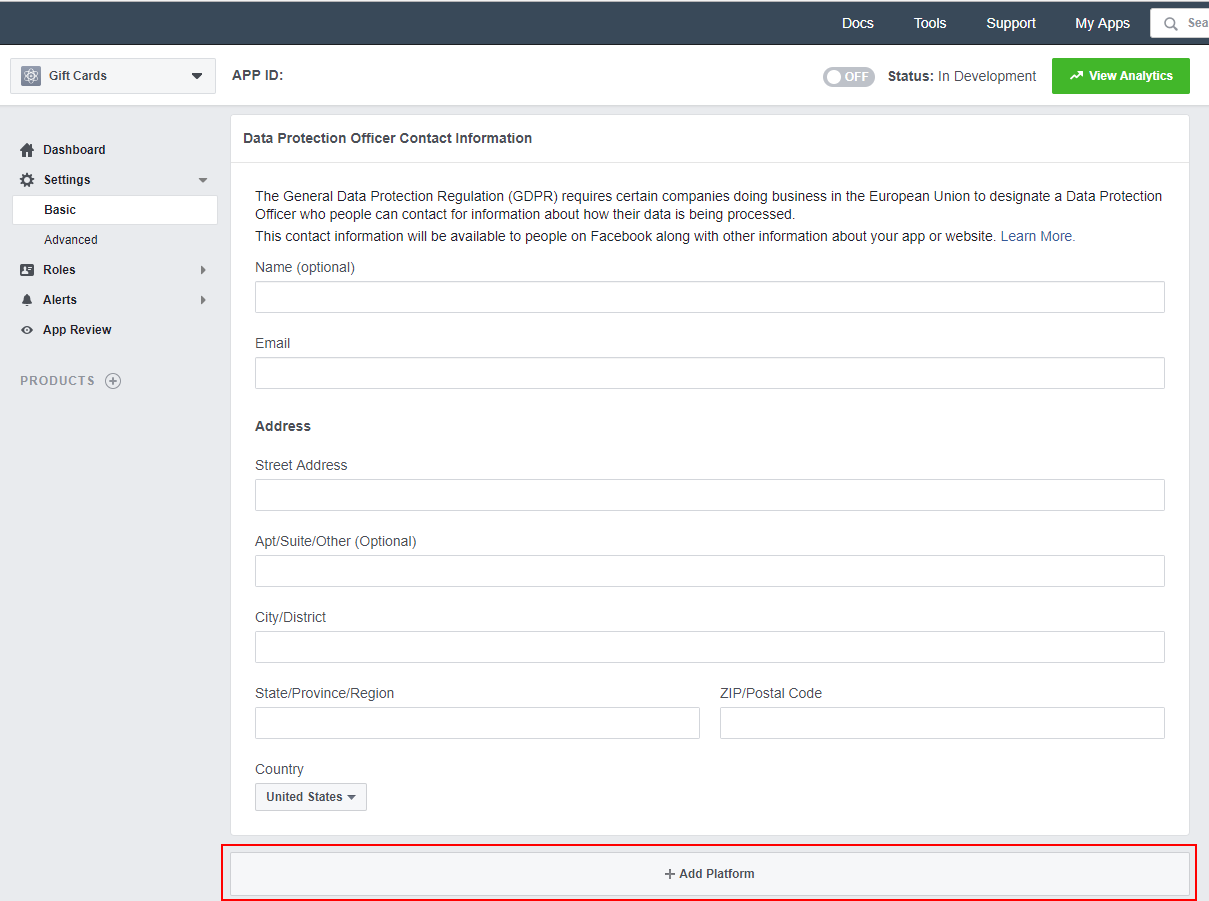Image resolution: width=1209 pixels, height=901 pixels.
Task: Click the App Review eye icon
Action: pos(27,330)
